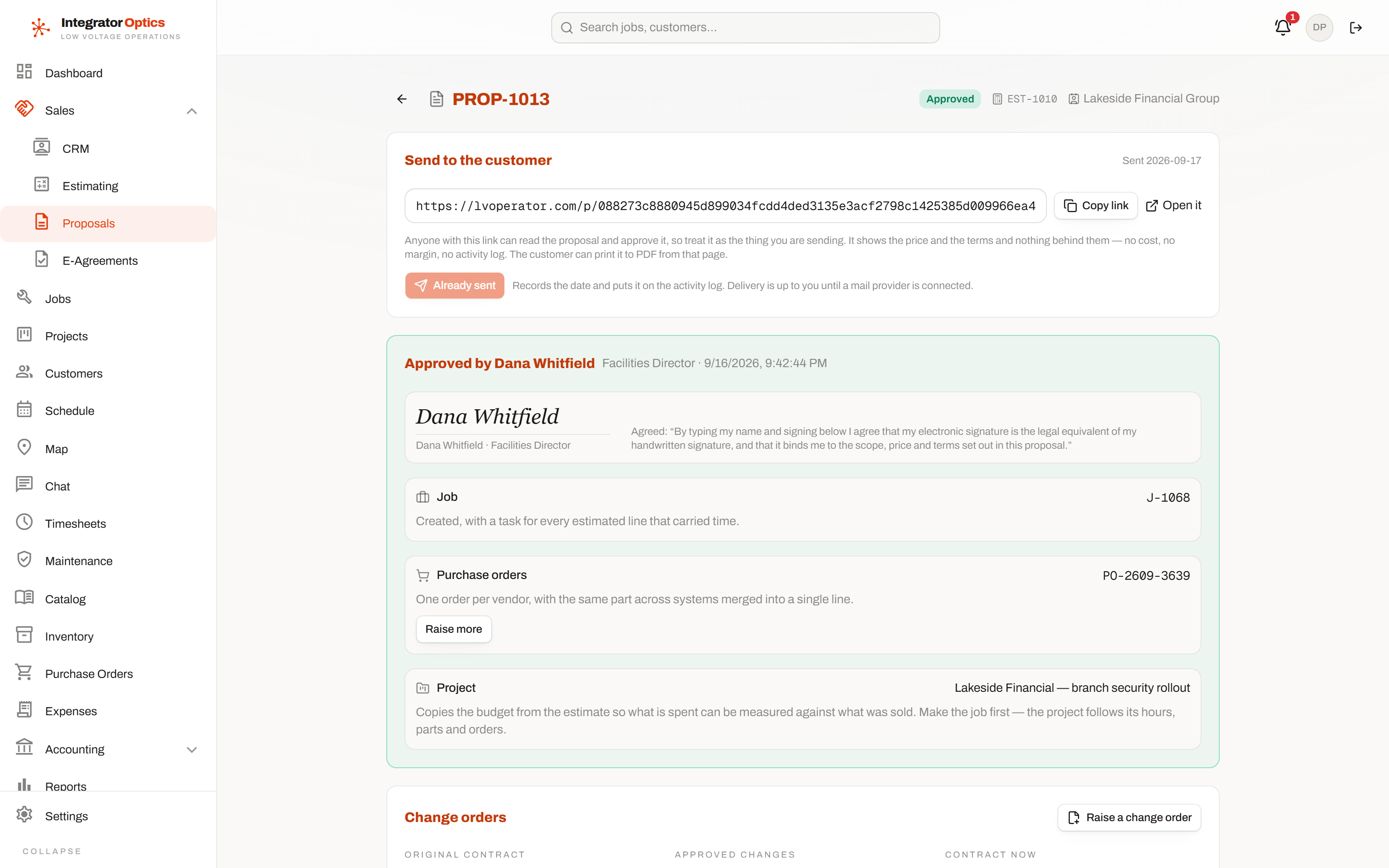Click the Approved status badge
Screen dimensions: 1389x868
point(949,99)
